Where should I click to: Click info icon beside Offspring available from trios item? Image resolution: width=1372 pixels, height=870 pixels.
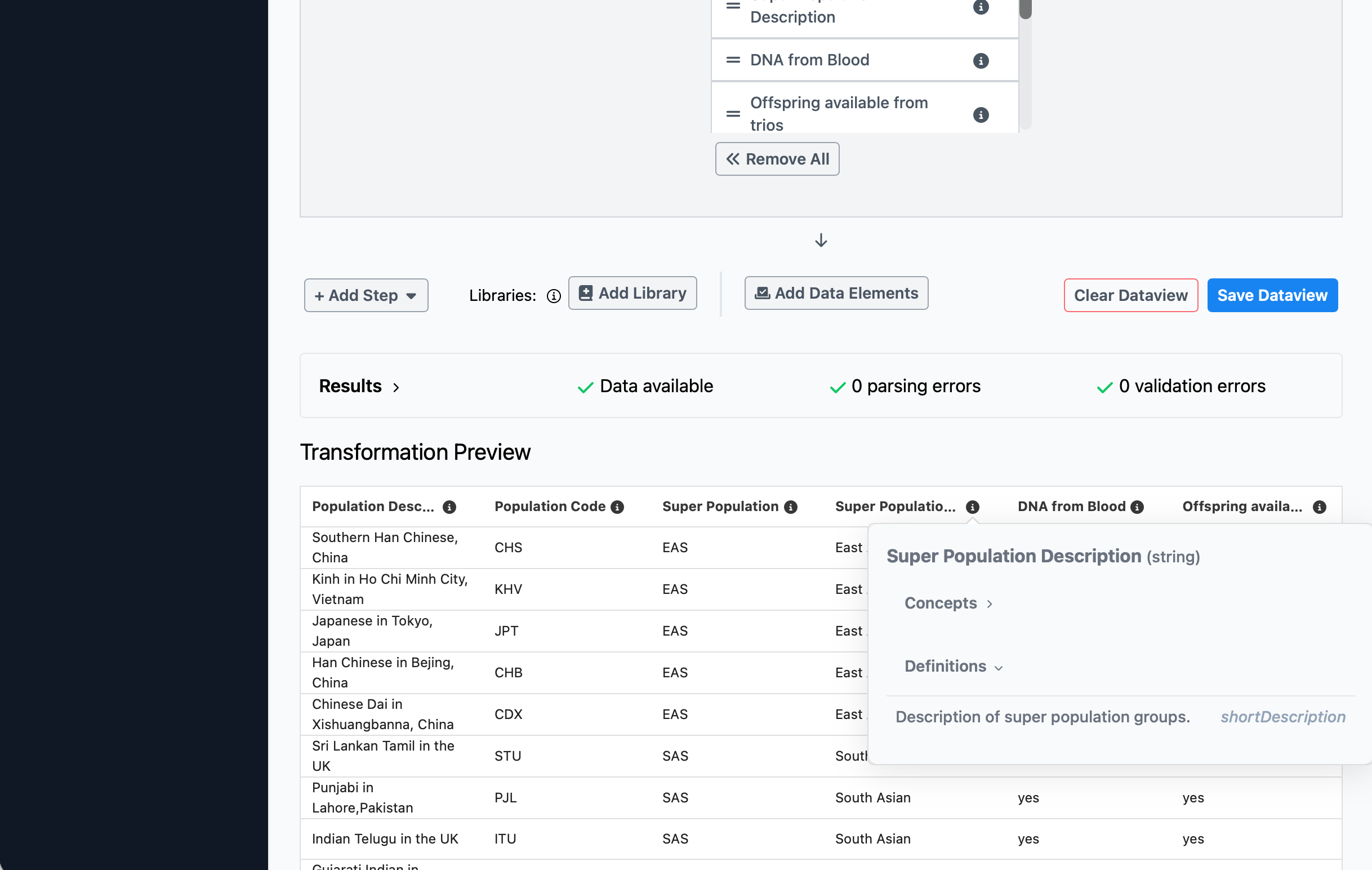click(981, 114)
